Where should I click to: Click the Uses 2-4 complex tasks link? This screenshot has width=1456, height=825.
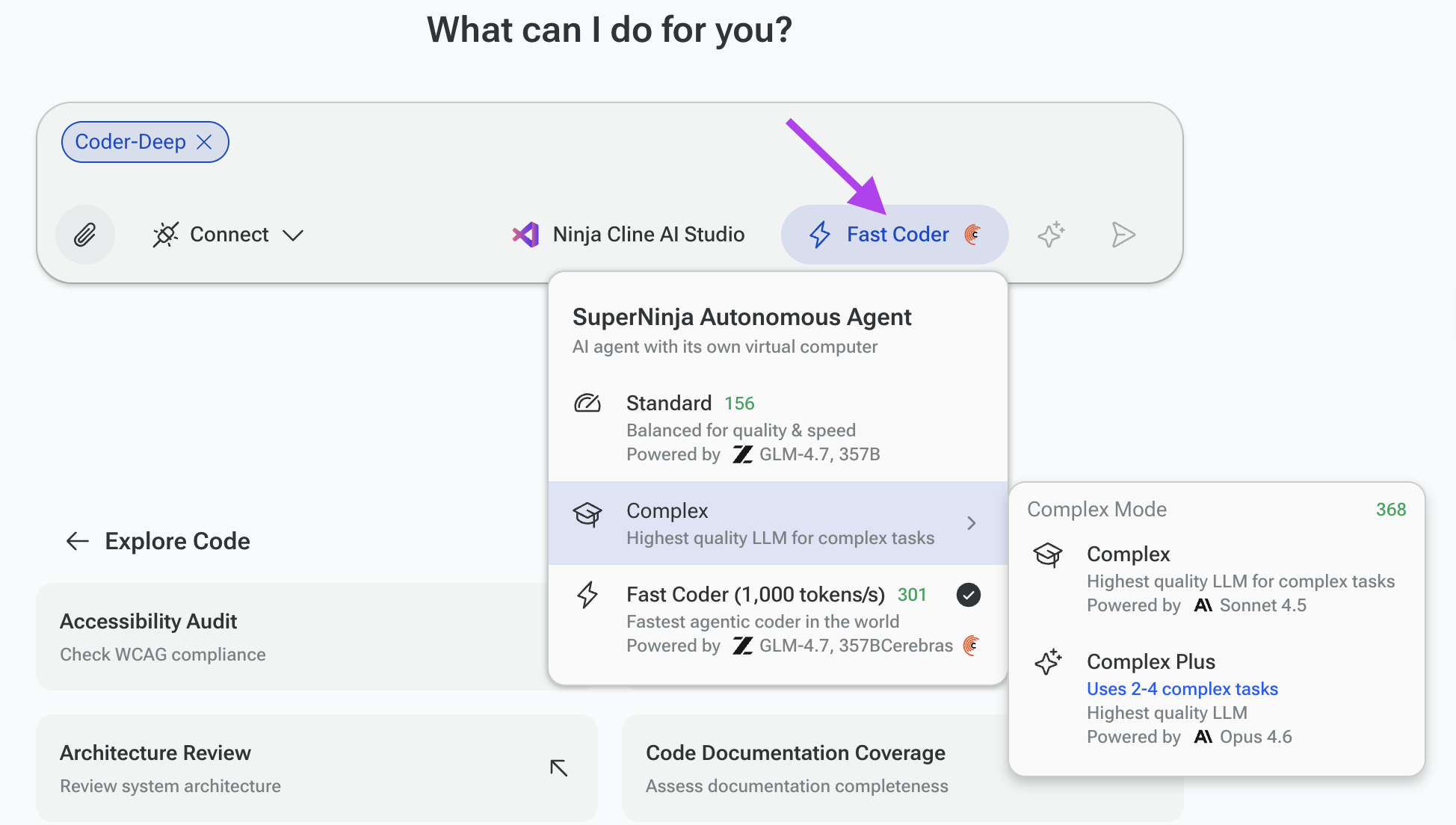point(1182,689)
